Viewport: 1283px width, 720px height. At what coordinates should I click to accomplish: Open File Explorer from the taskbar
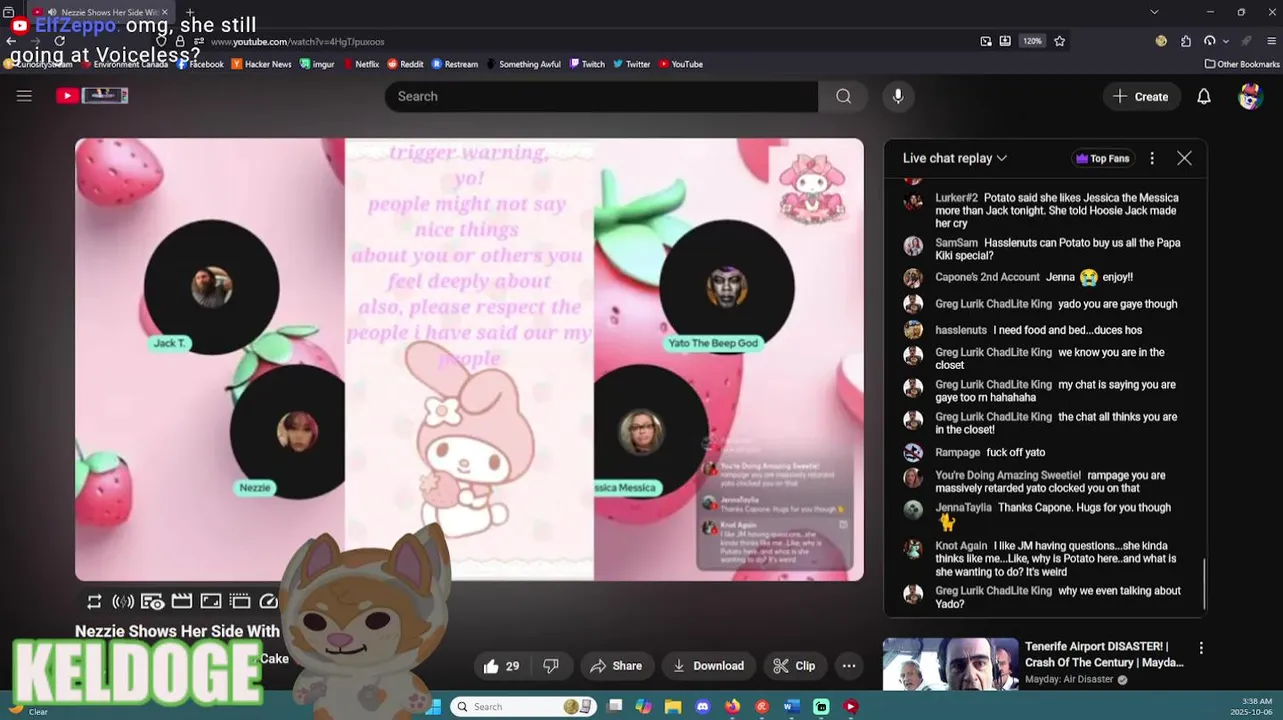tap(673, 706)
